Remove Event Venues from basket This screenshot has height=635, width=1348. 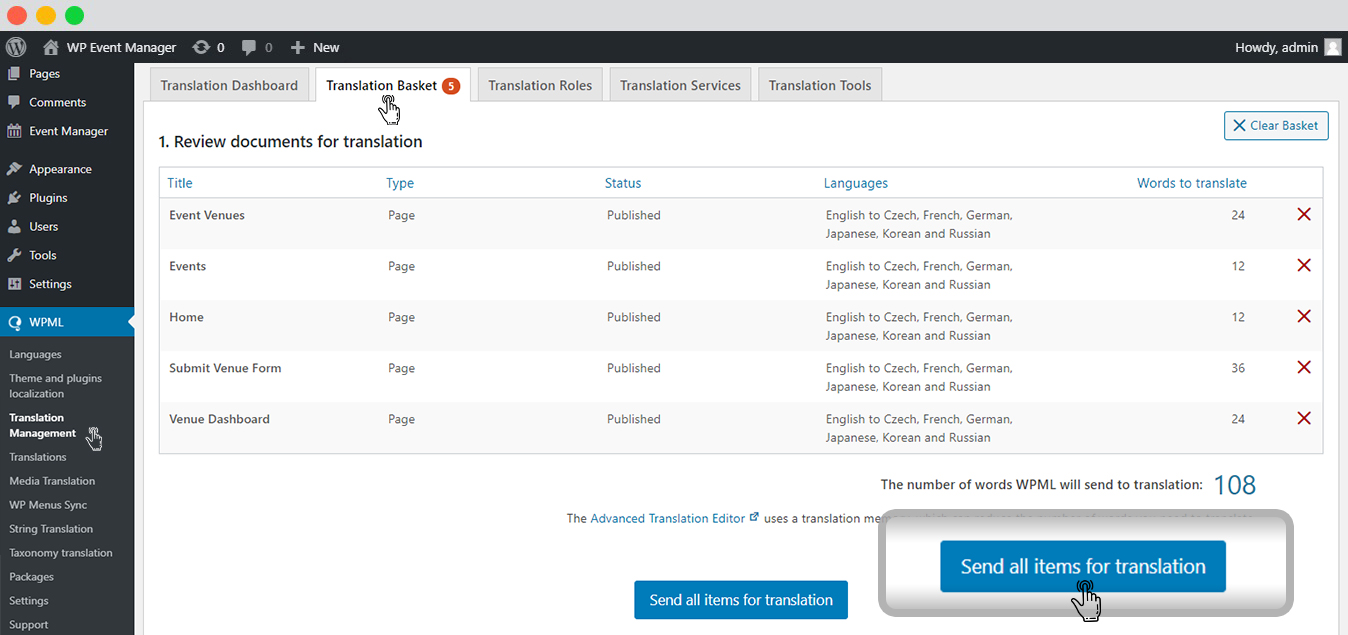point(1304,214)
